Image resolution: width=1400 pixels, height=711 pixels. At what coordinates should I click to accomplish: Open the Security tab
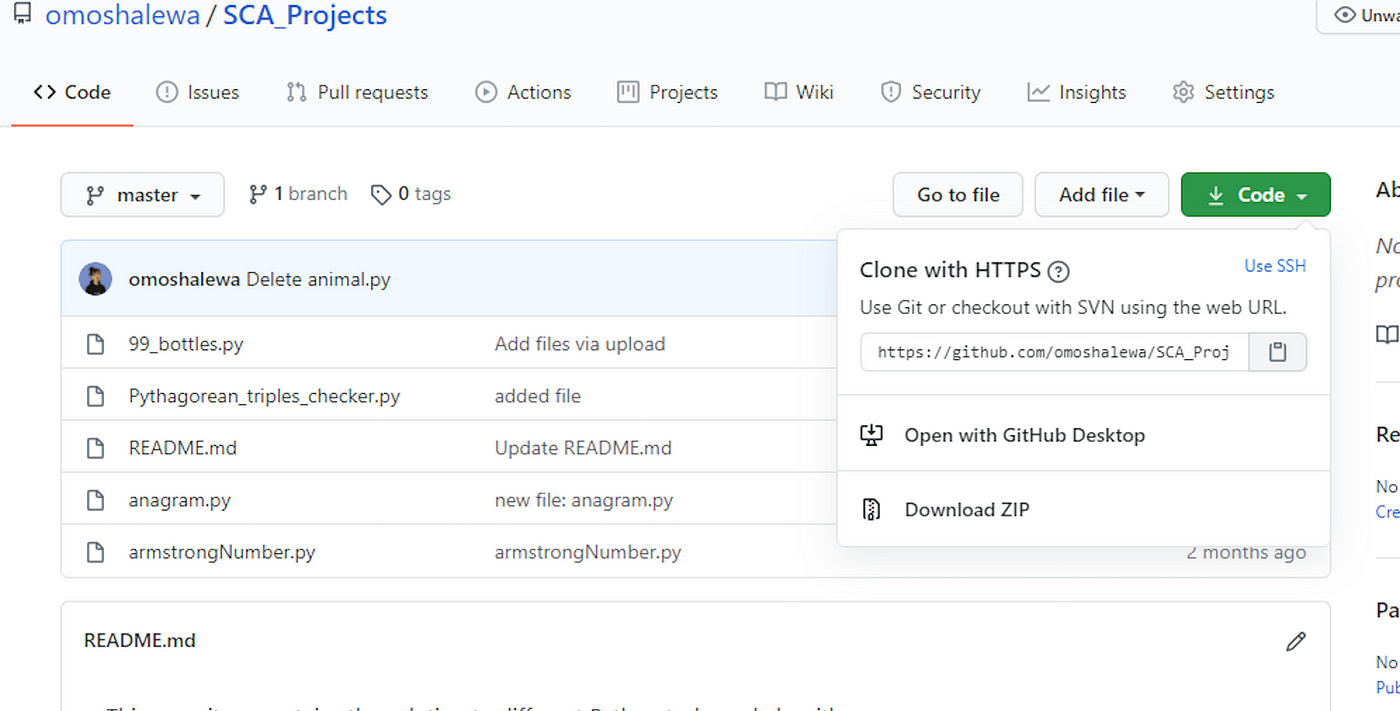click(x=930, y=92)
